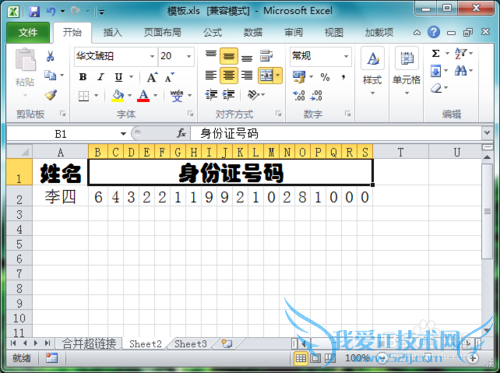Decrease the cell indent
This screenshot has width=500, height=373.
point(211,95)
